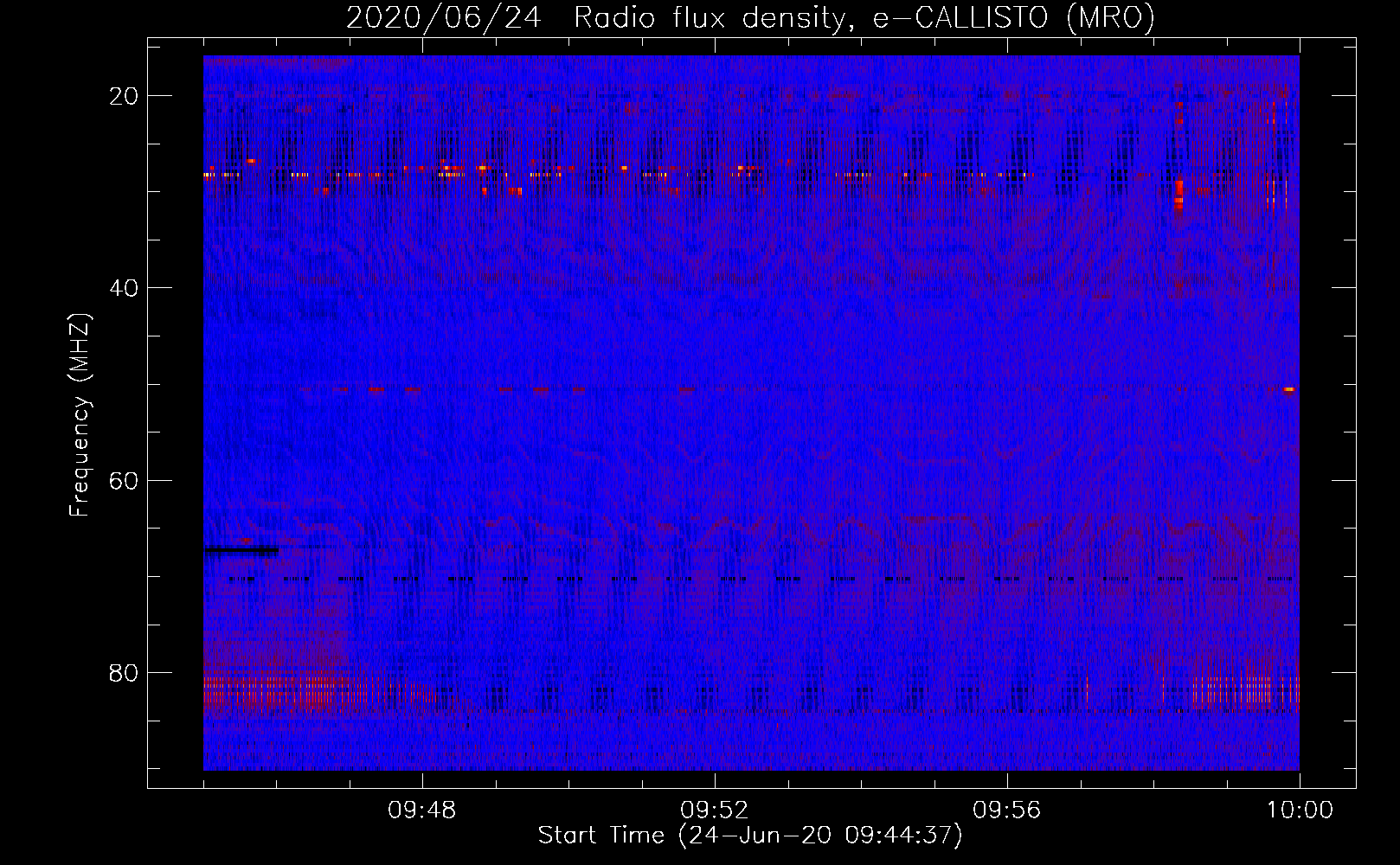Click the black horizontal bar near 67 MHz
1400x865 pixels.
coord(241,550)
